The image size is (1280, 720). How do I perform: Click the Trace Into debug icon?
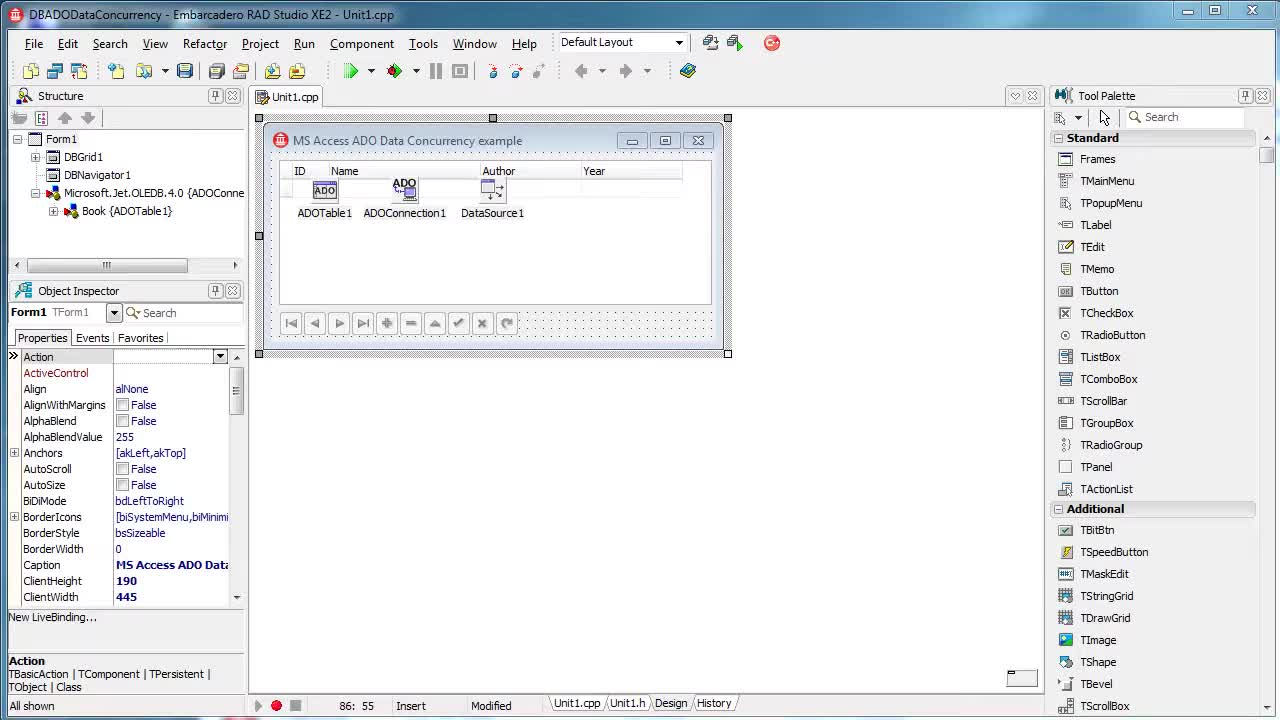tap(492, 71)
